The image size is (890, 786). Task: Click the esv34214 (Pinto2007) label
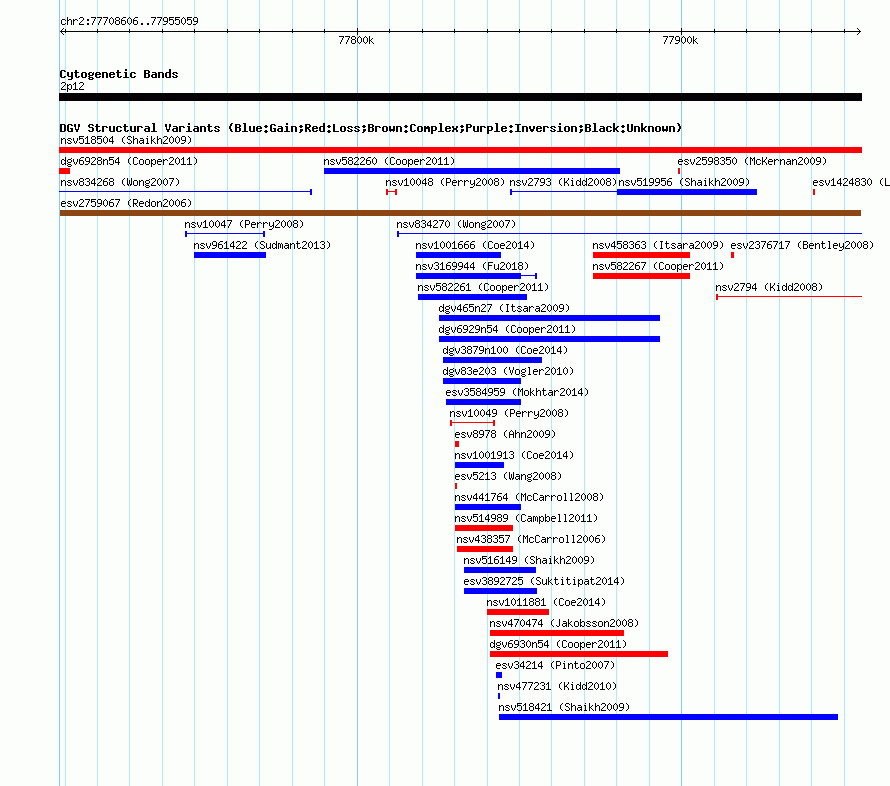coord(555,665)
